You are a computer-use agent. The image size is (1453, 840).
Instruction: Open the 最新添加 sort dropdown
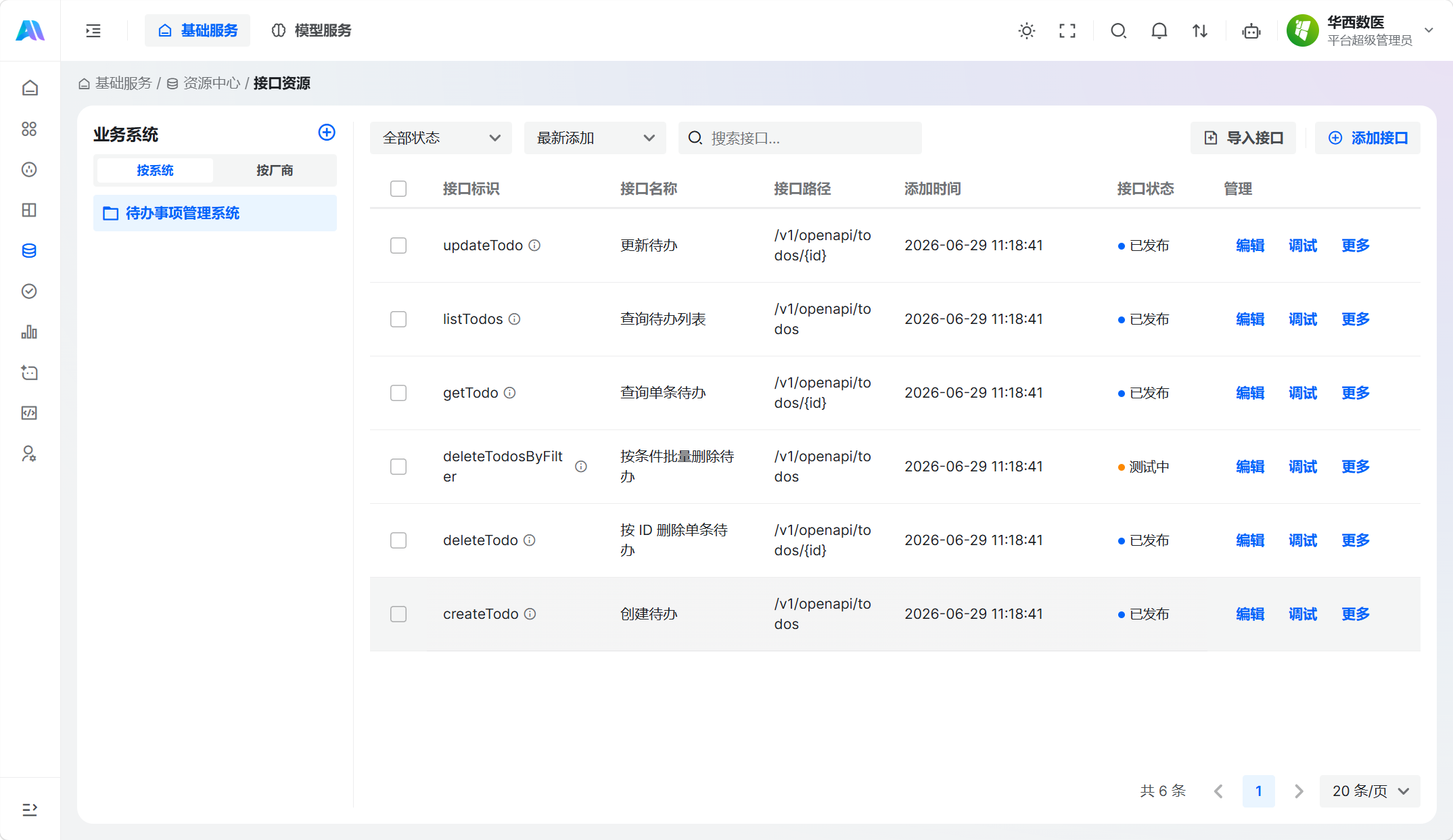[595, 138]
